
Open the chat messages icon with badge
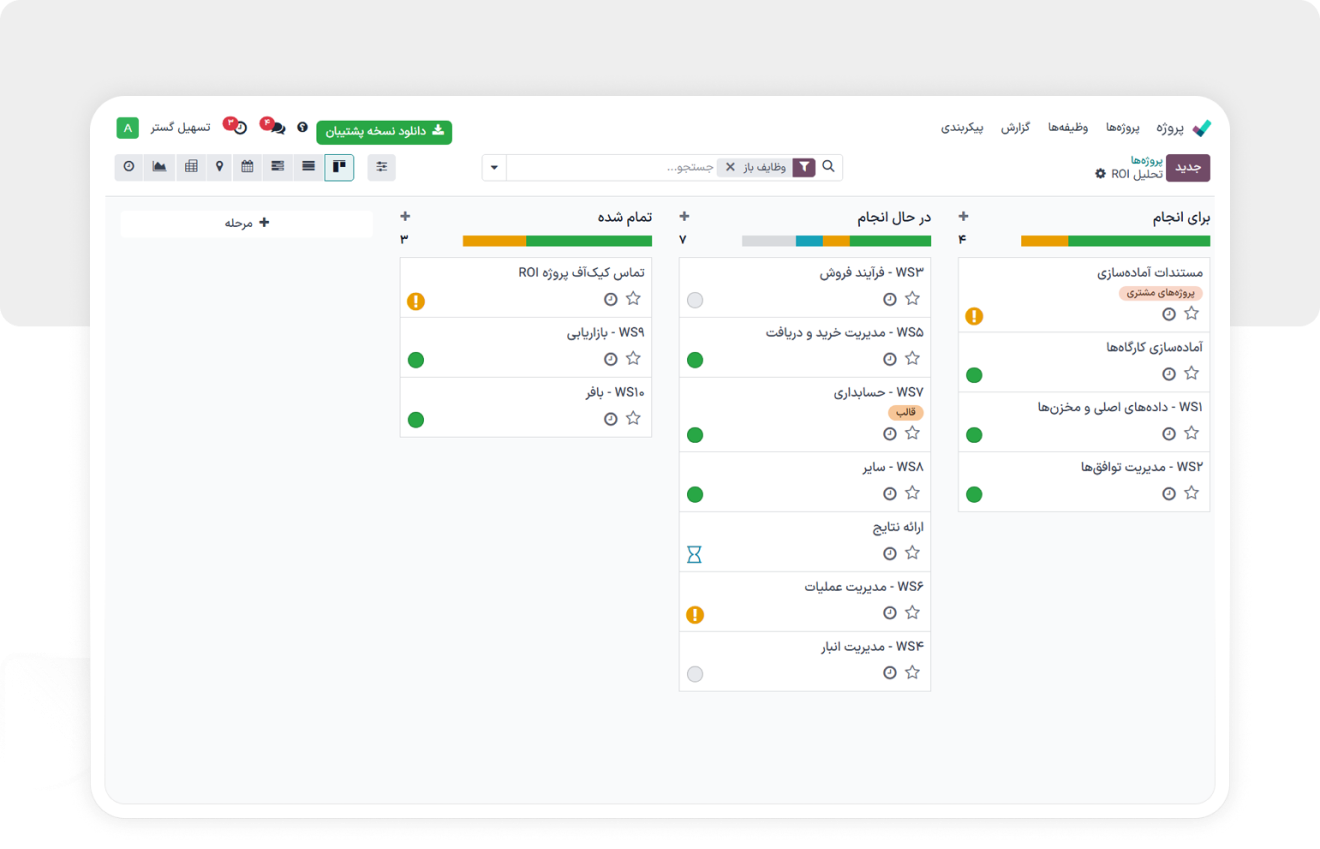276,128
